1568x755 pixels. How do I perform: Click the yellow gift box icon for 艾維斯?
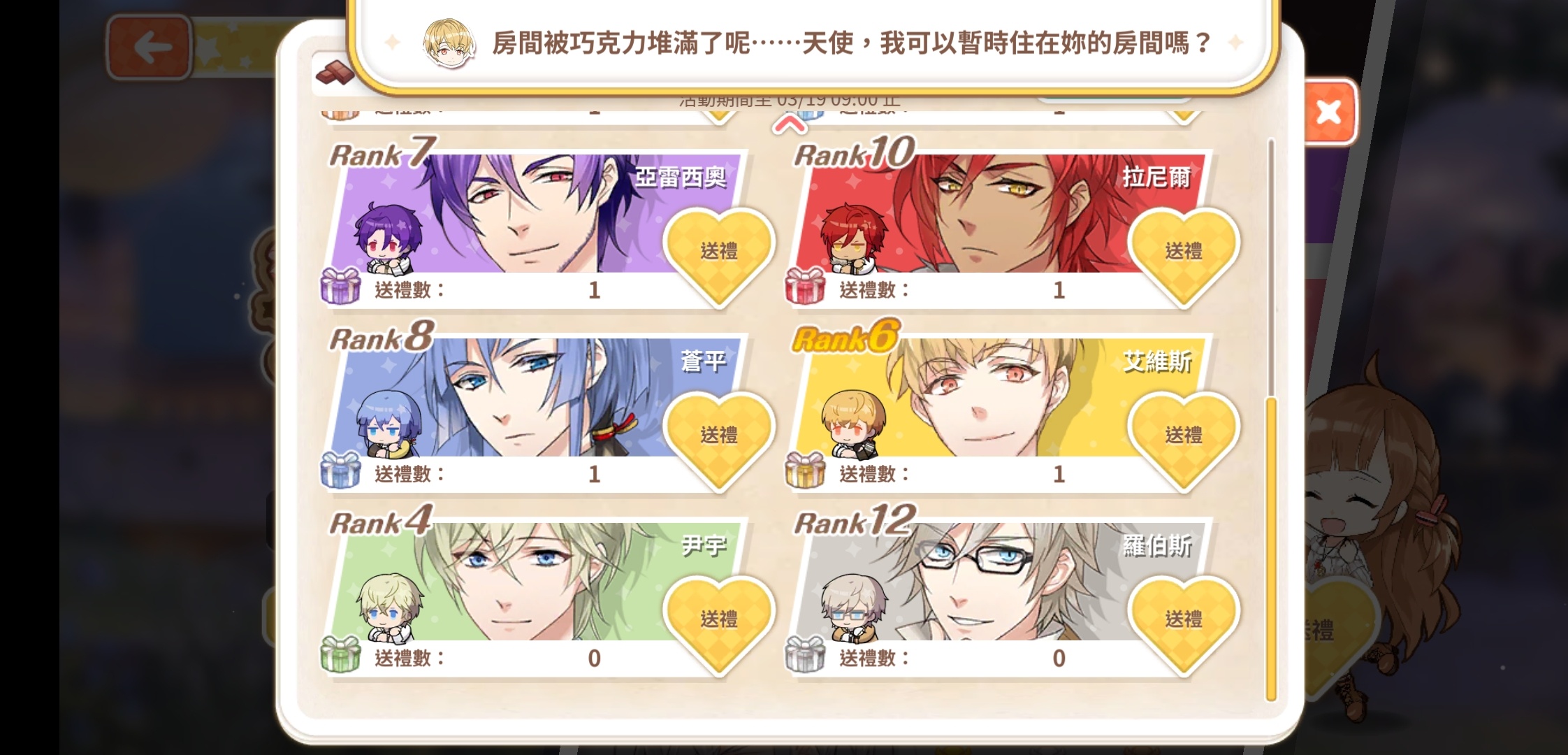coord(805,470)
